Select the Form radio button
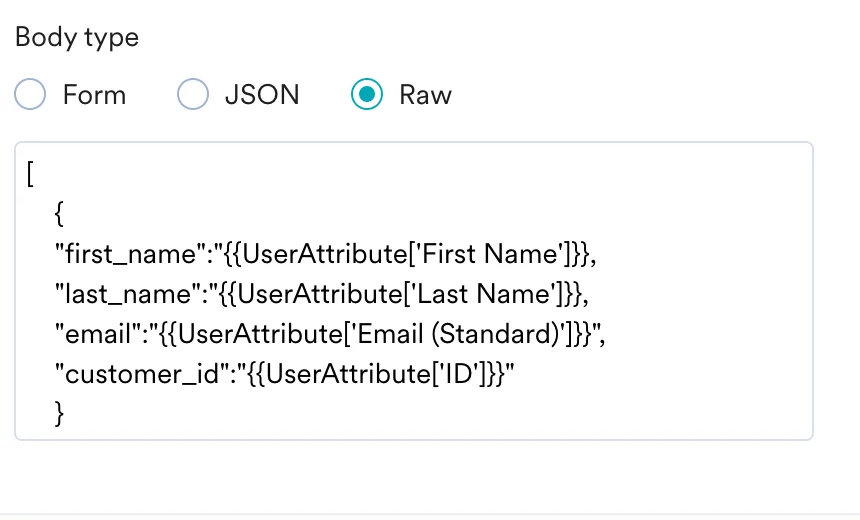 click(x=30, y=94)
